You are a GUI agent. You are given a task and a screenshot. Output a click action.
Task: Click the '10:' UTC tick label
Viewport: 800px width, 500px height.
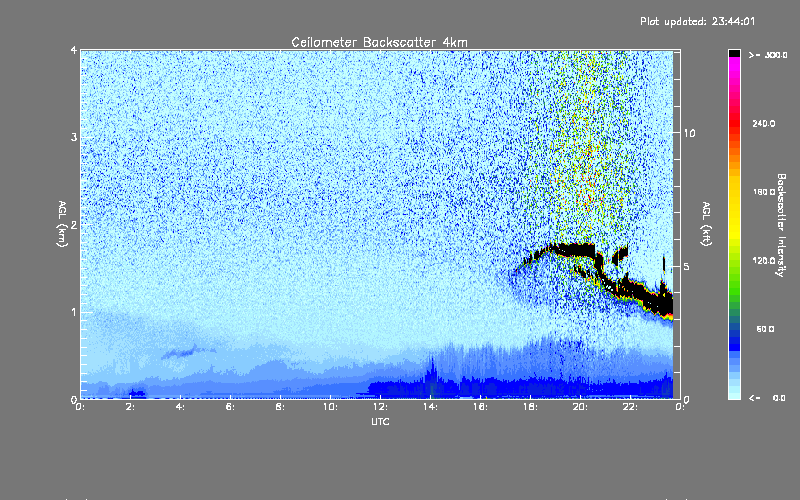point(331,407)
